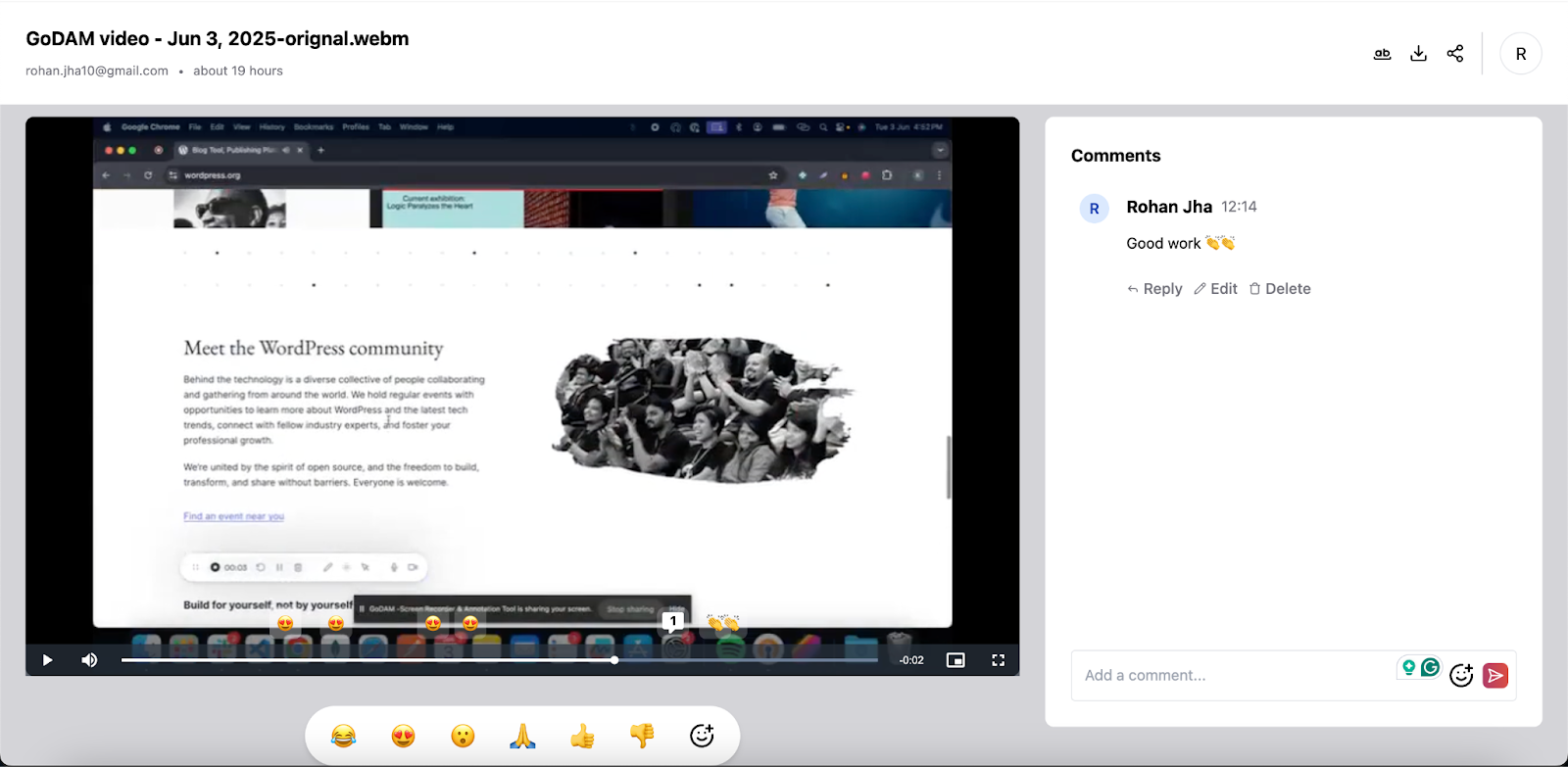Viewport: 1568px width, 767px height.
Task: Toggle picture-in-picture mode
Action: 955,660
